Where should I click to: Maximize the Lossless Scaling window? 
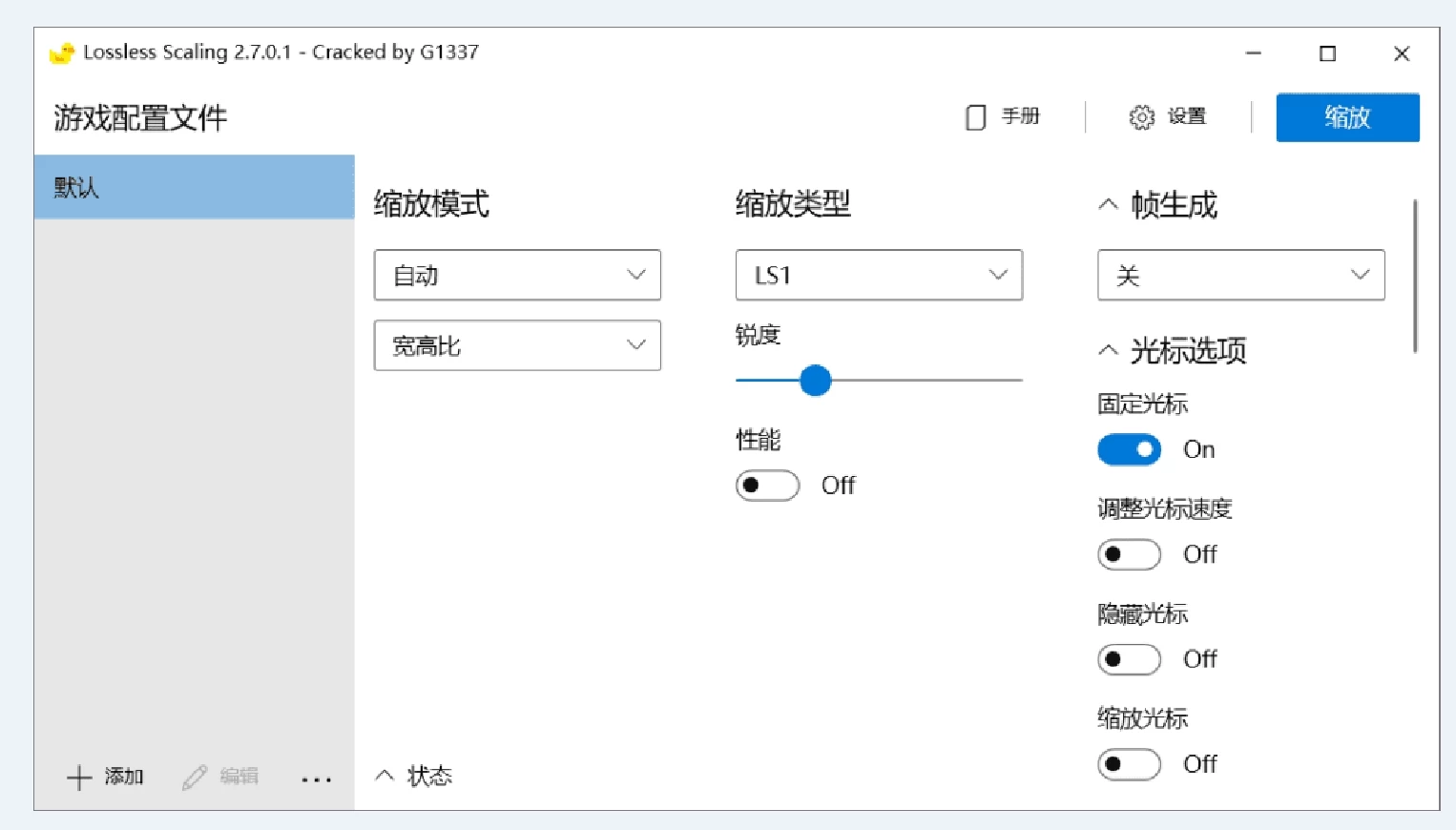click(1327, 53)
